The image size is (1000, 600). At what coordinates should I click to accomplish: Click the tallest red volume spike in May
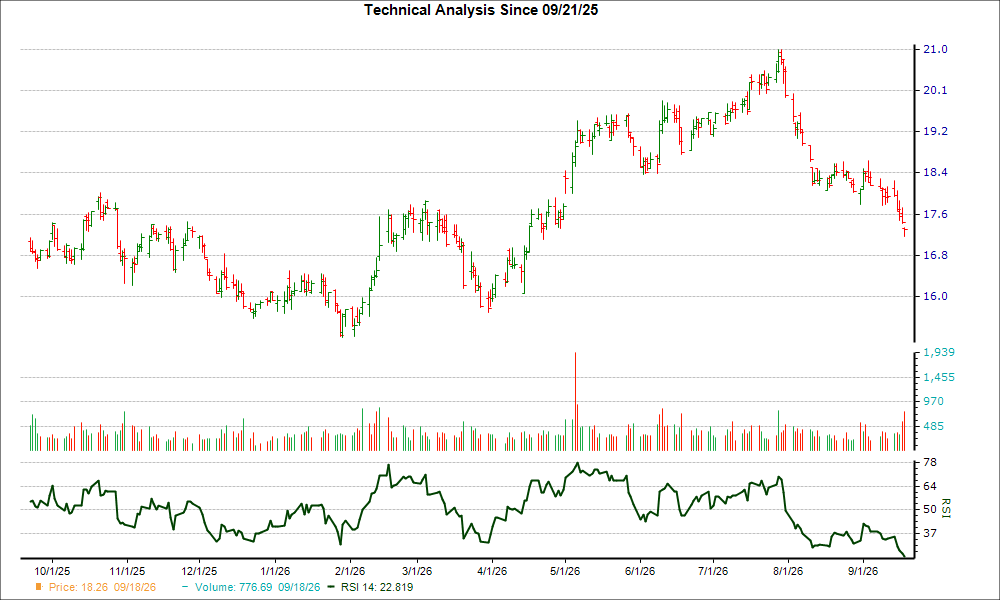click(575, 402)
